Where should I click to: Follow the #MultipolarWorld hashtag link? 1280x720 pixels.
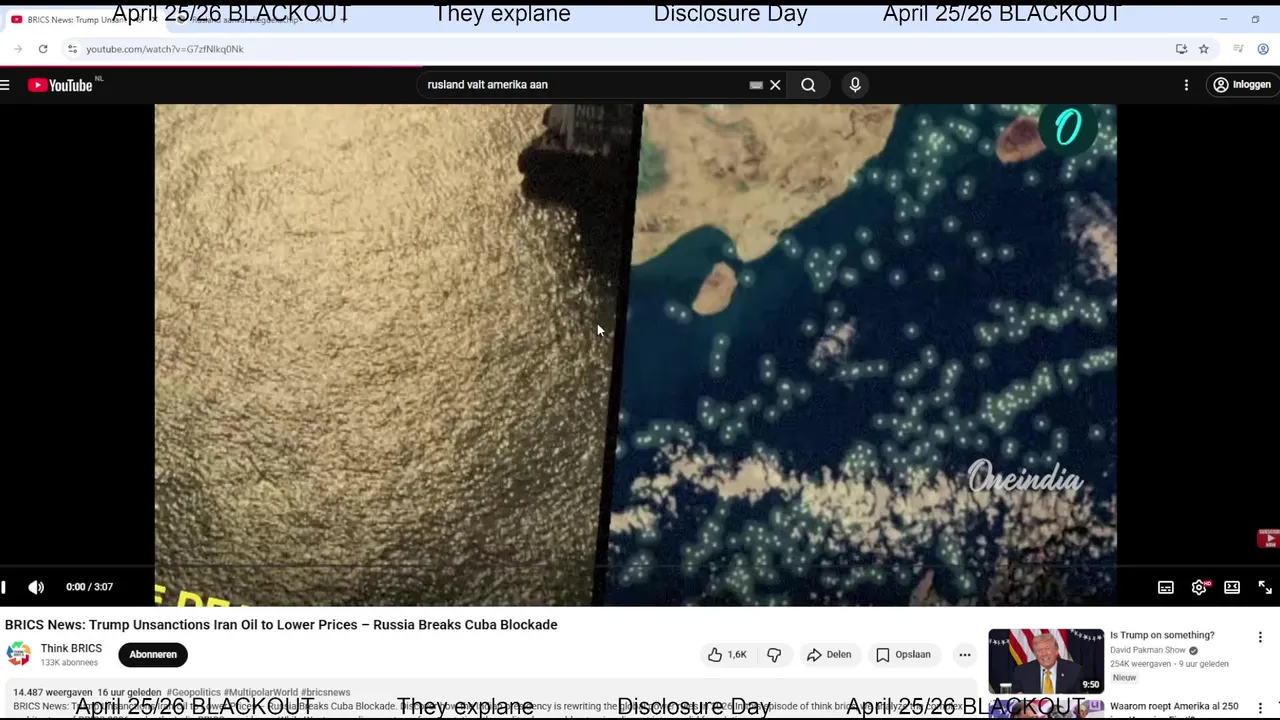tap(261, 692)
